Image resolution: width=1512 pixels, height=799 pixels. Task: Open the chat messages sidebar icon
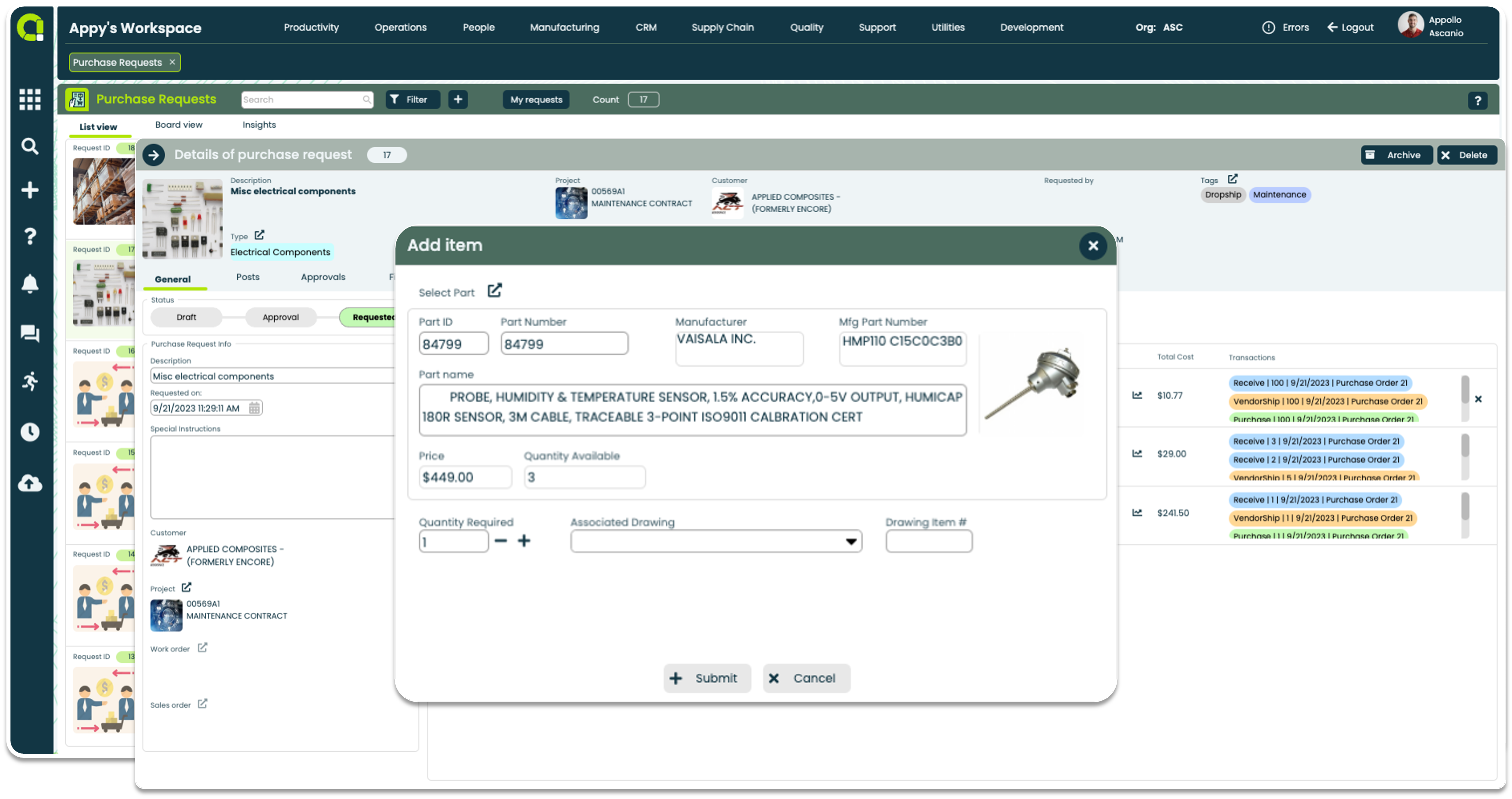point(30,334)
